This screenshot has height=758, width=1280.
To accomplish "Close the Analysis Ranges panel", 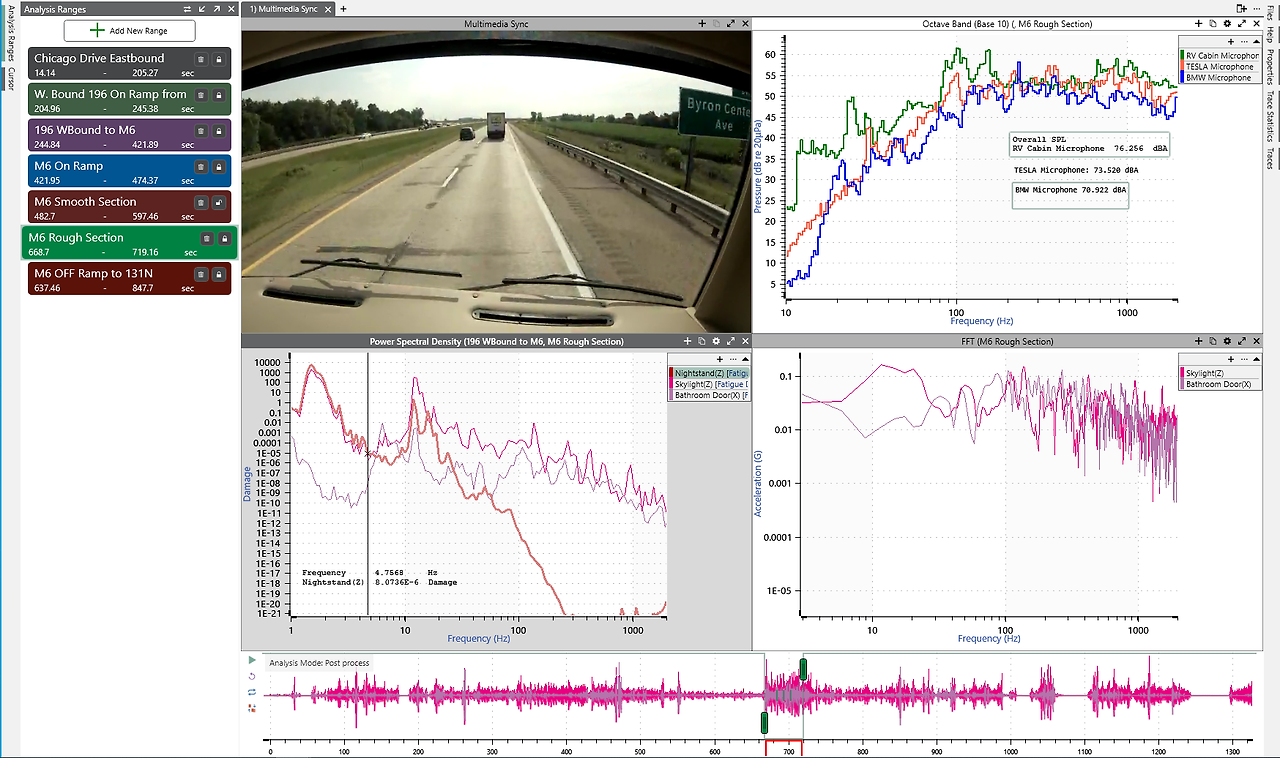I will pos(230,8).
